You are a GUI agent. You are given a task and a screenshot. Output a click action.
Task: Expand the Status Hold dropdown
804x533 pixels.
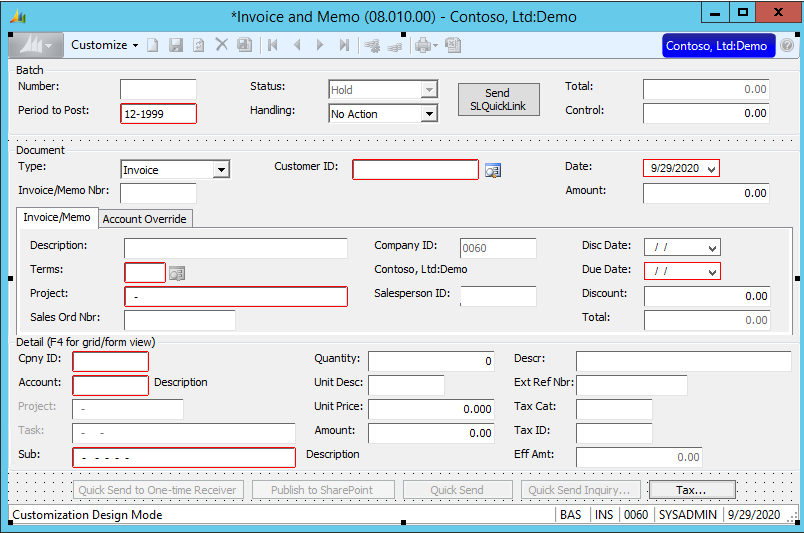tap(429, 90)
